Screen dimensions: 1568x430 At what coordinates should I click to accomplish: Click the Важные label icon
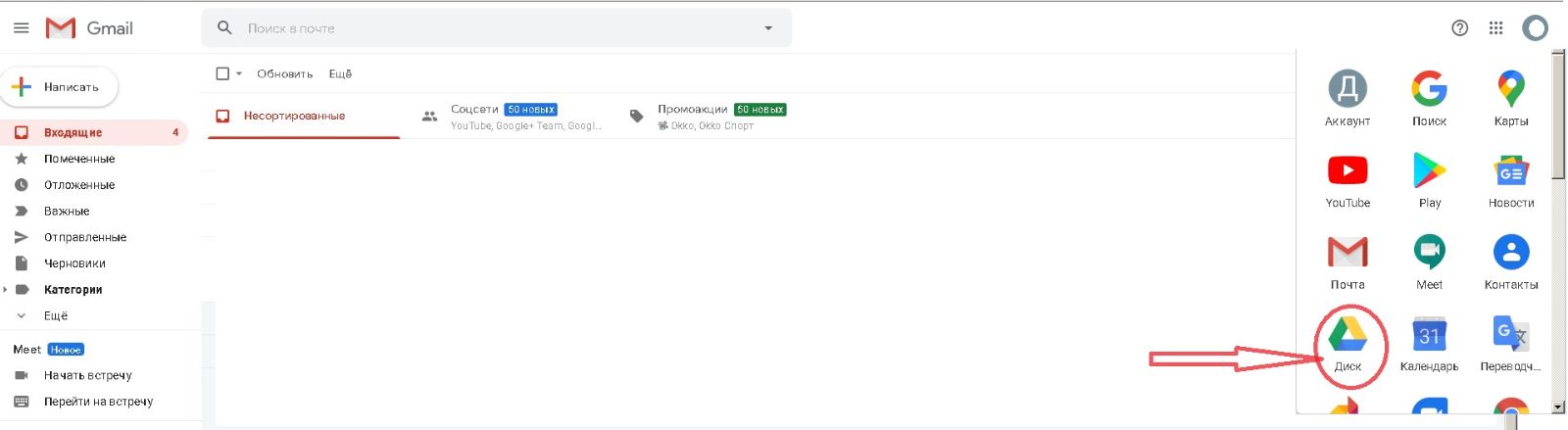pos(22,211)
